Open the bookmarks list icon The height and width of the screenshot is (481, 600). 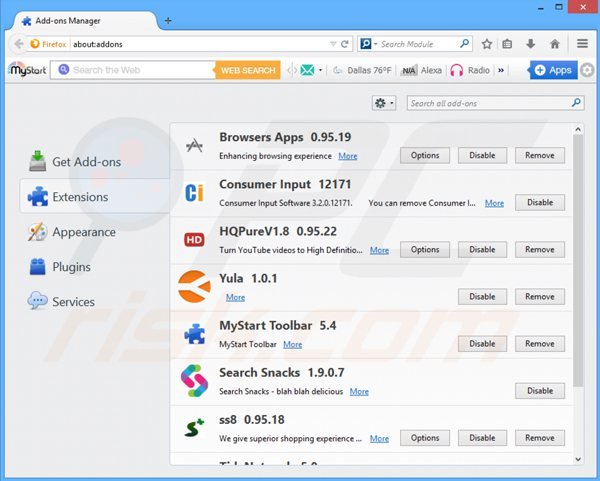[x=507, y=44]
